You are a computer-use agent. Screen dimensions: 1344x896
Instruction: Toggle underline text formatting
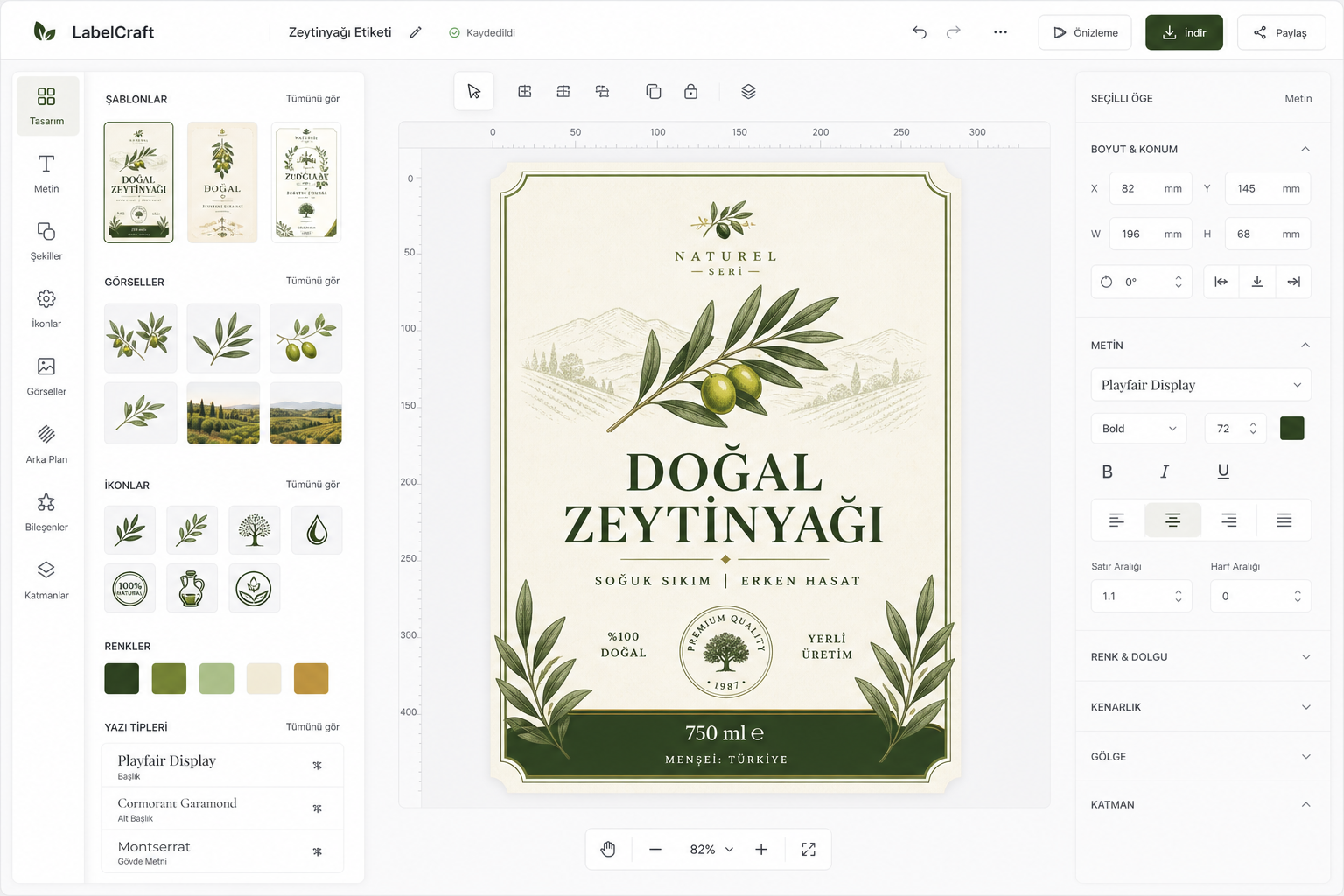pyautogui.click(x=1223, y=472)
